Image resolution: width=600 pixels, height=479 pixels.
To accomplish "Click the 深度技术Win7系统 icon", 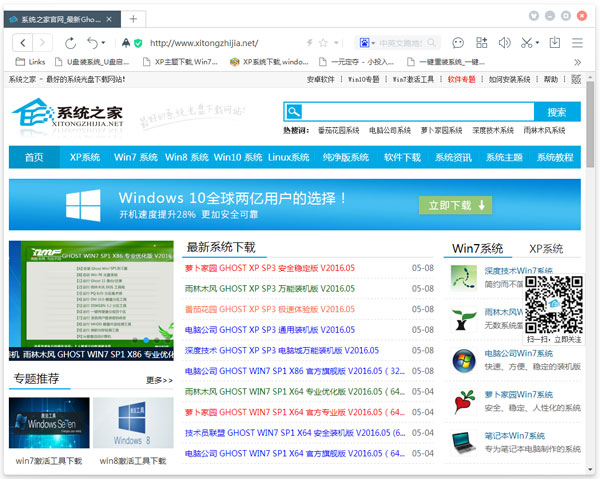I will (x=464, y=278).
